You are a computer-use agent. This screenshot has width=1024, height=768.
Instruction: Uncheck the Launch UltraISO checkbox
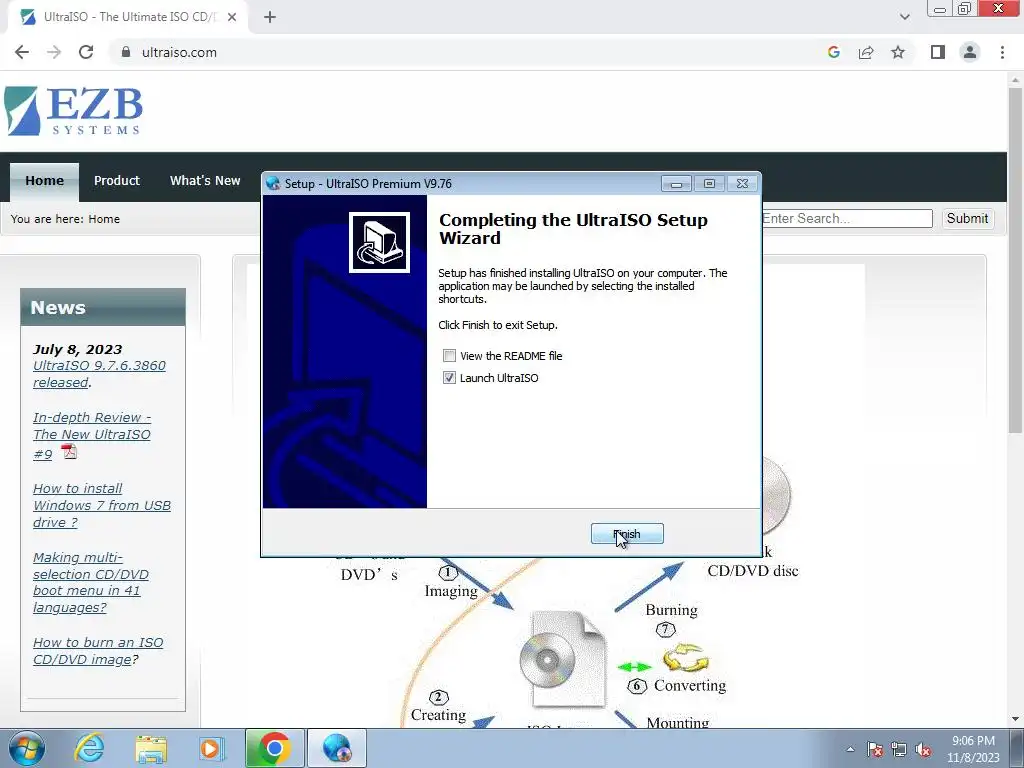tap(449, 377)
